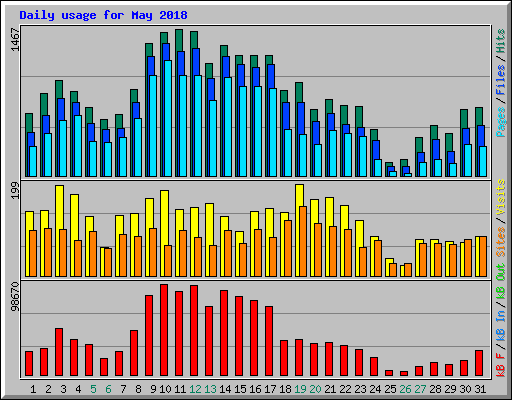Click the 'Sites' legend label

pos(501,242)
